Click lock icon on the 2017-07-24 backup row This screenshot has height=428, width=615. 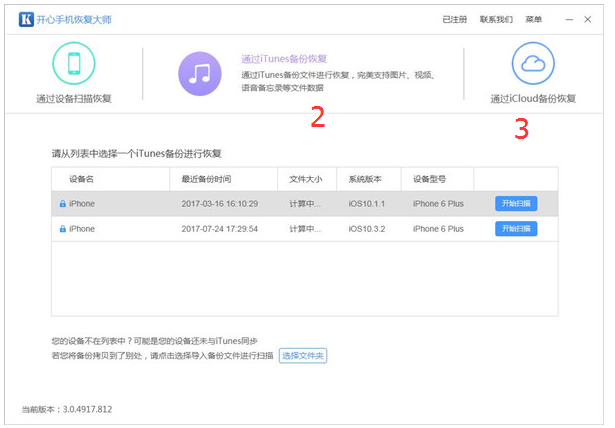click(62, 229)
